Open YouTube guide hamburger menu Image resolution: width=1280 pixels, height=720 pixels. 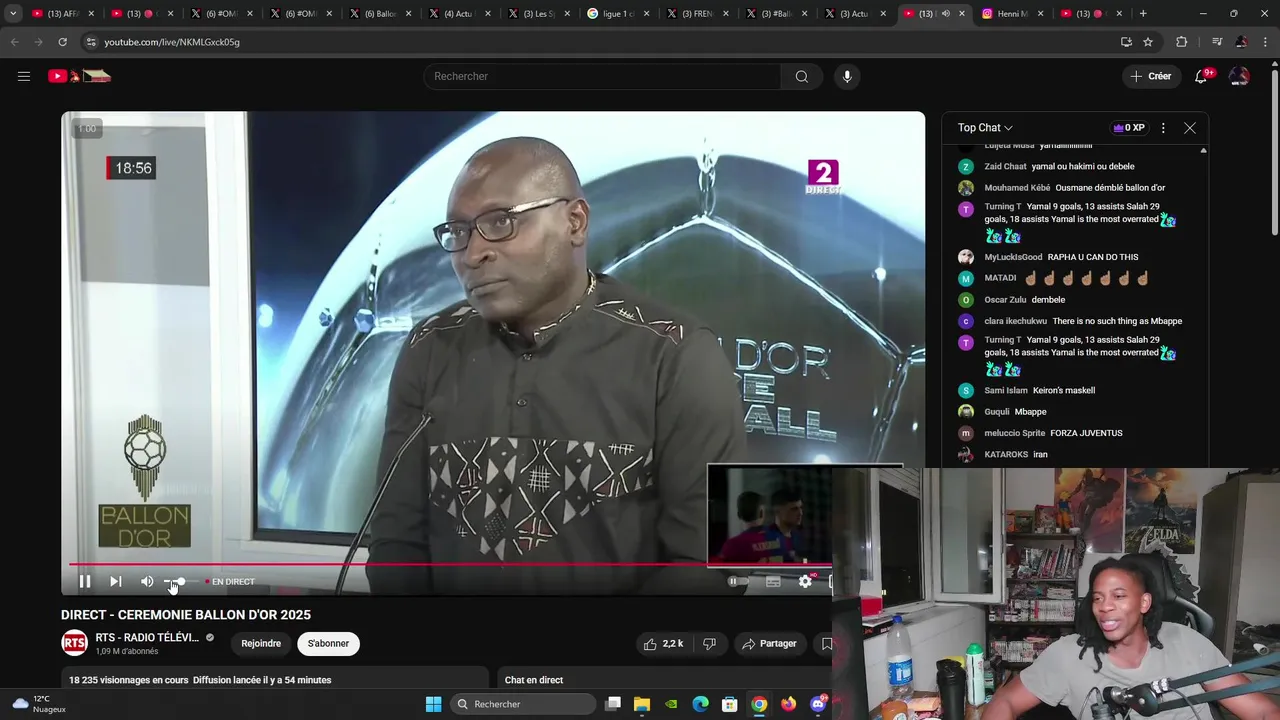coord(24,76)
